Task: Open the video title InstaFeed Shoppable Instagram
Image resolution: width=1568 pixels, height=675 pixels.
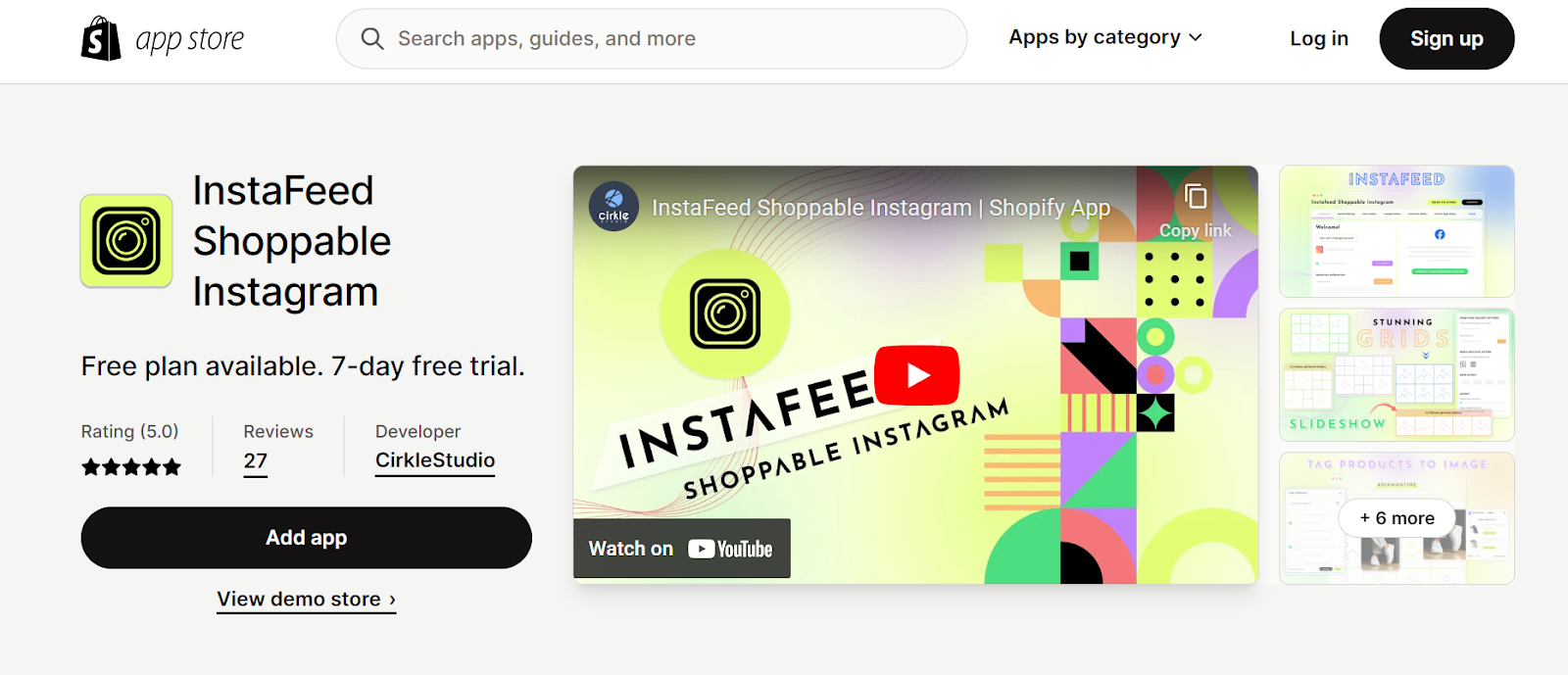Action: point(881,208)
